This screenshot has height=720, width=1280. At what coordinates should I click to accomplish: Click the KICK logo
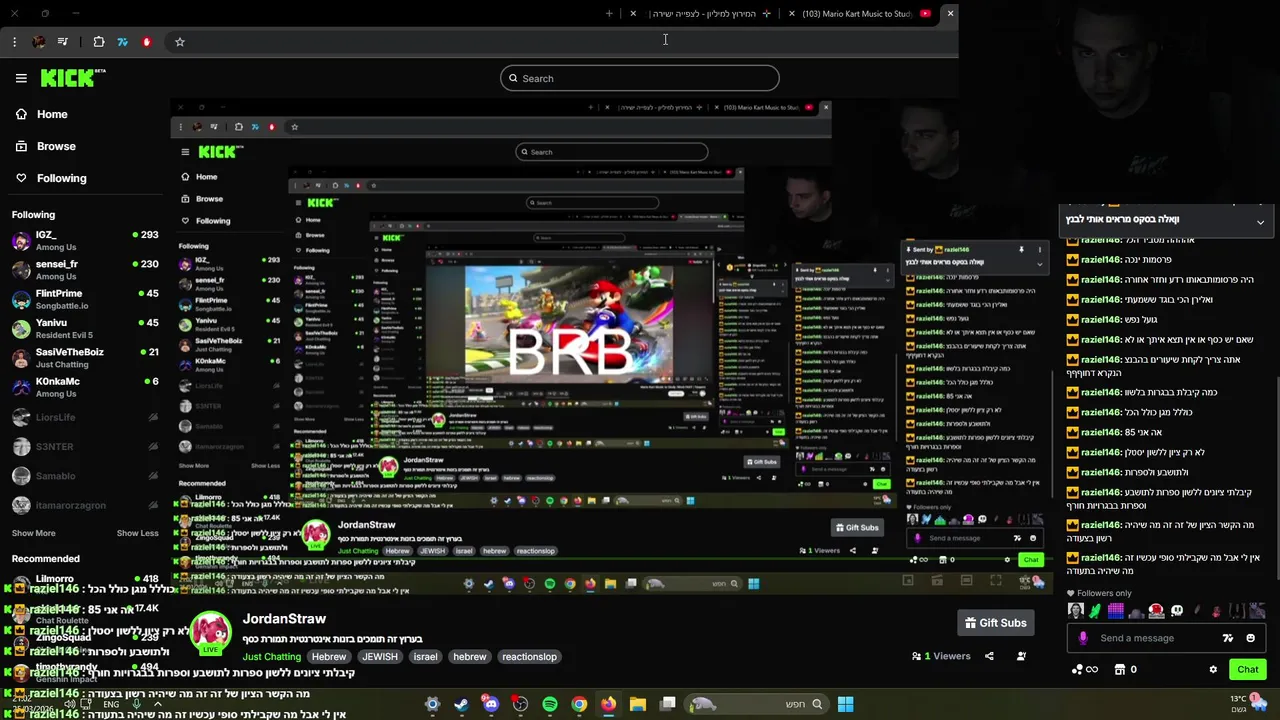tap(72, 78)
